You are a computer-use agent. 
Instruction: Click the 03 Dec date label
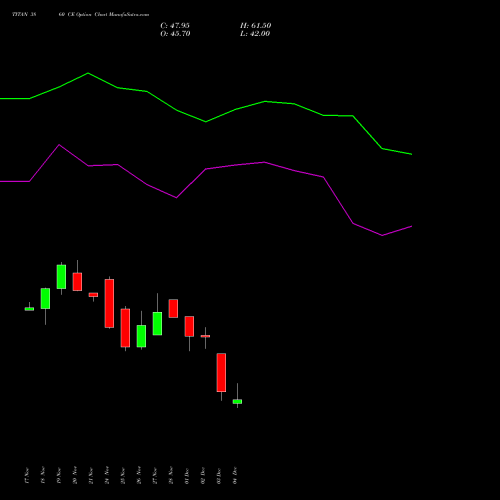(x=219, y=476)
